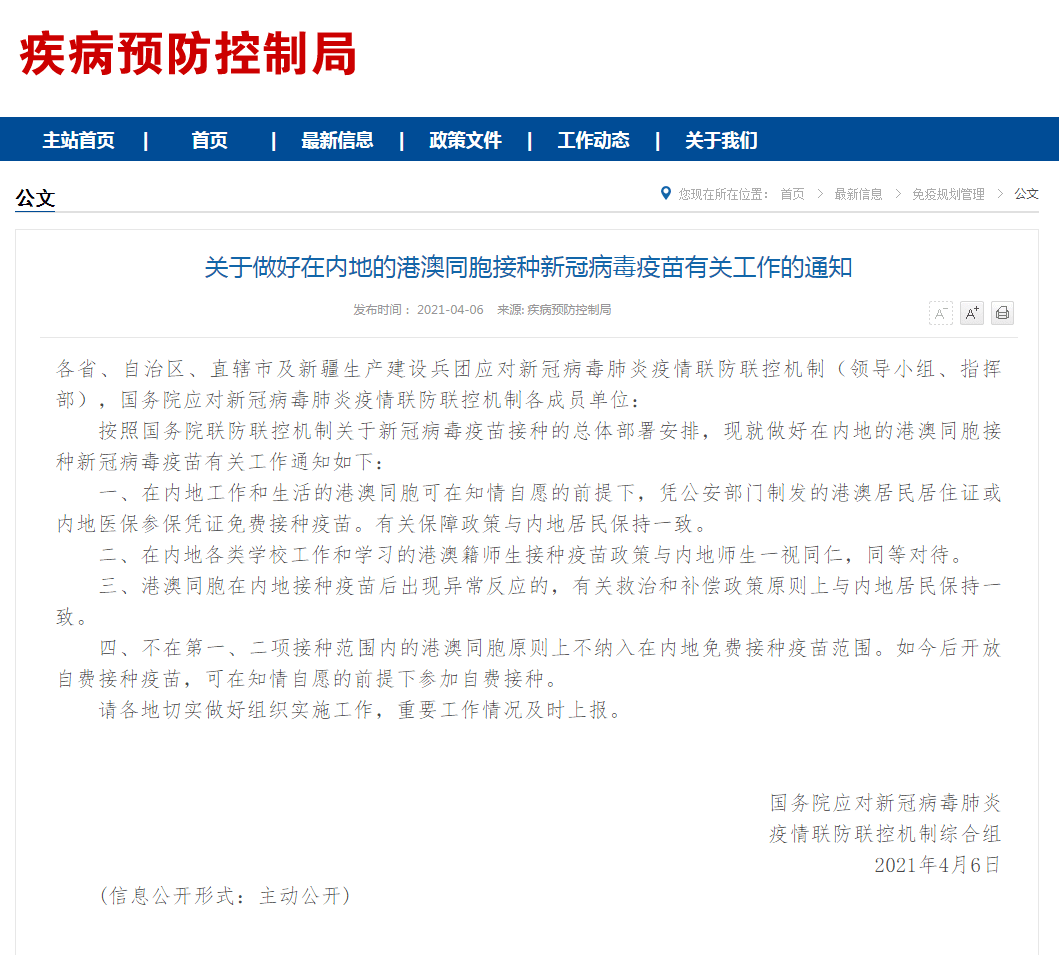Screen dimensions: 1059x955
Task: Click the note 信息公开形式：主动公开
Action: (x=225, y=896)
